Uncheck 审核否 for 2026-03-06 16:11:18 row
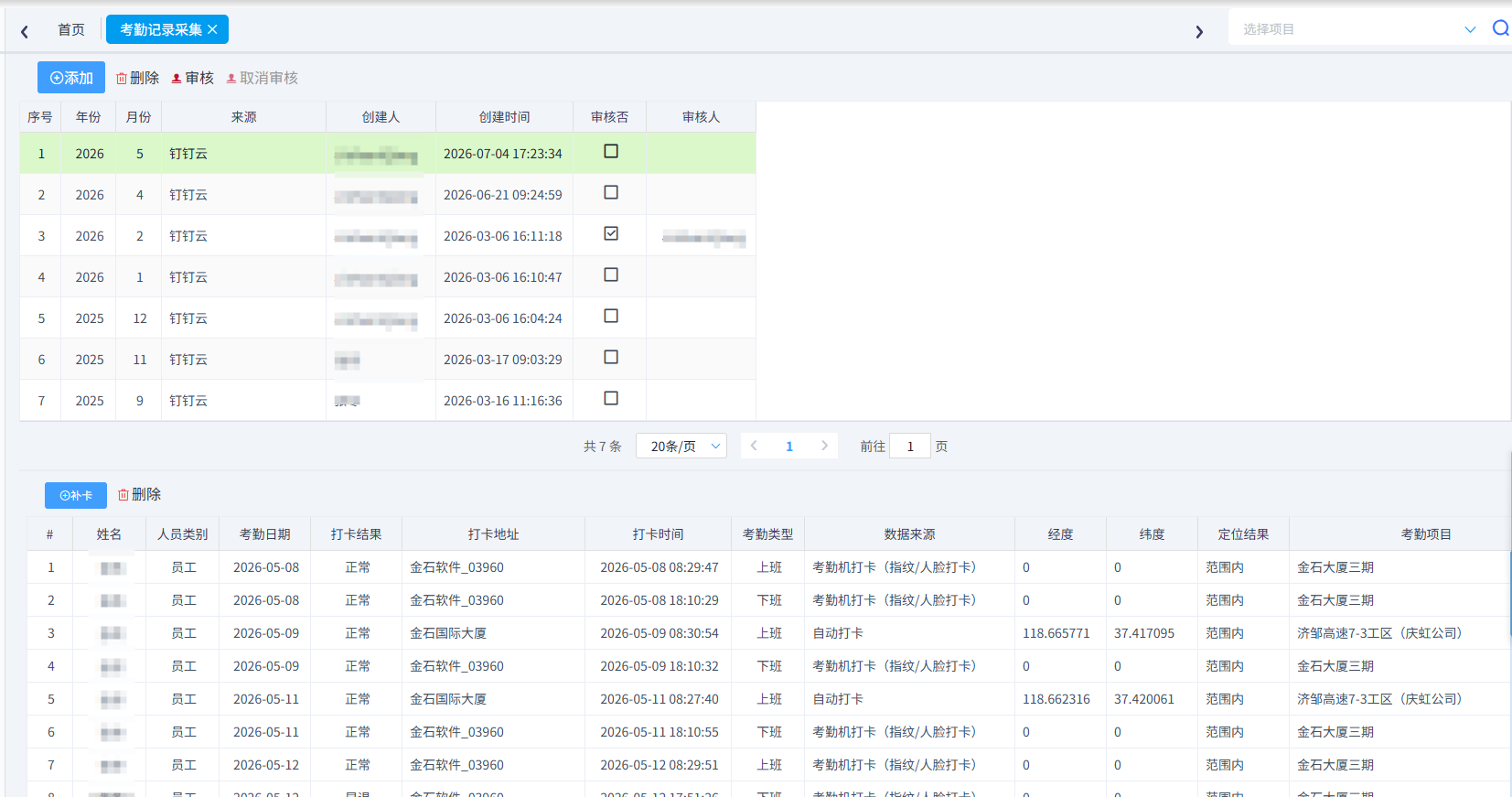Viewport: 1512px width, 797px height. pos(611,233)
